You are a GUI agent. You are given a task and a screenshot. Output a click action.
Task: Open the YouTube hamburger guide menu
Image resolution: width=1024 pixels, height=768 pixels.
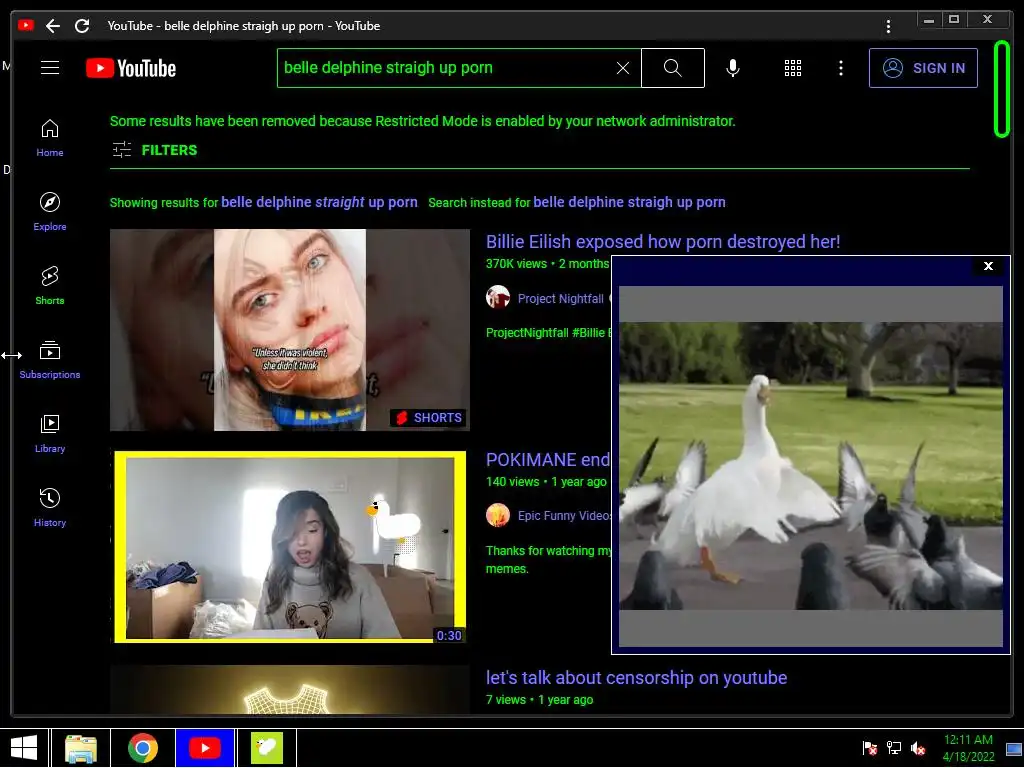tap(50, 68)
